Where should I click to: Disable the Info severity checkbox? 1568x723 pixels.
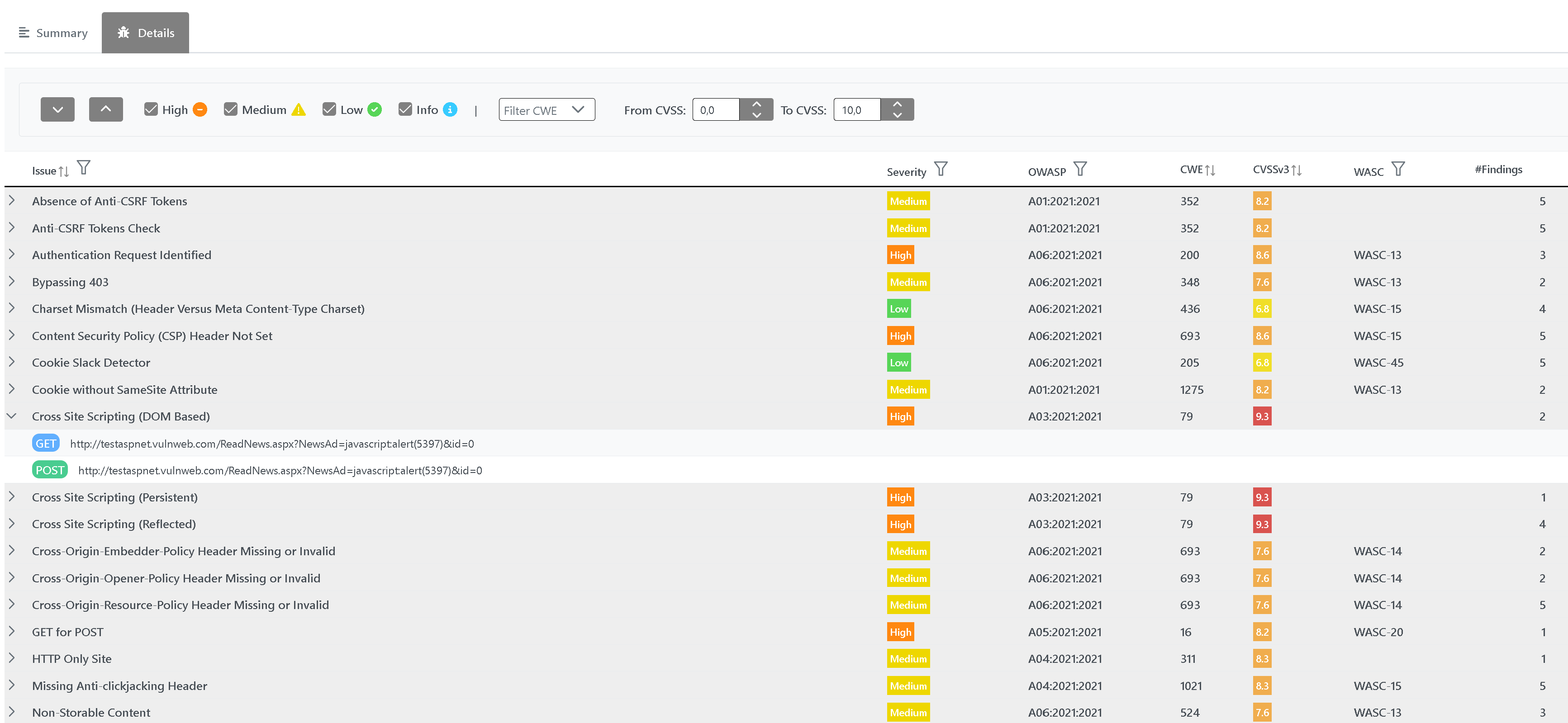coord(405,109)
